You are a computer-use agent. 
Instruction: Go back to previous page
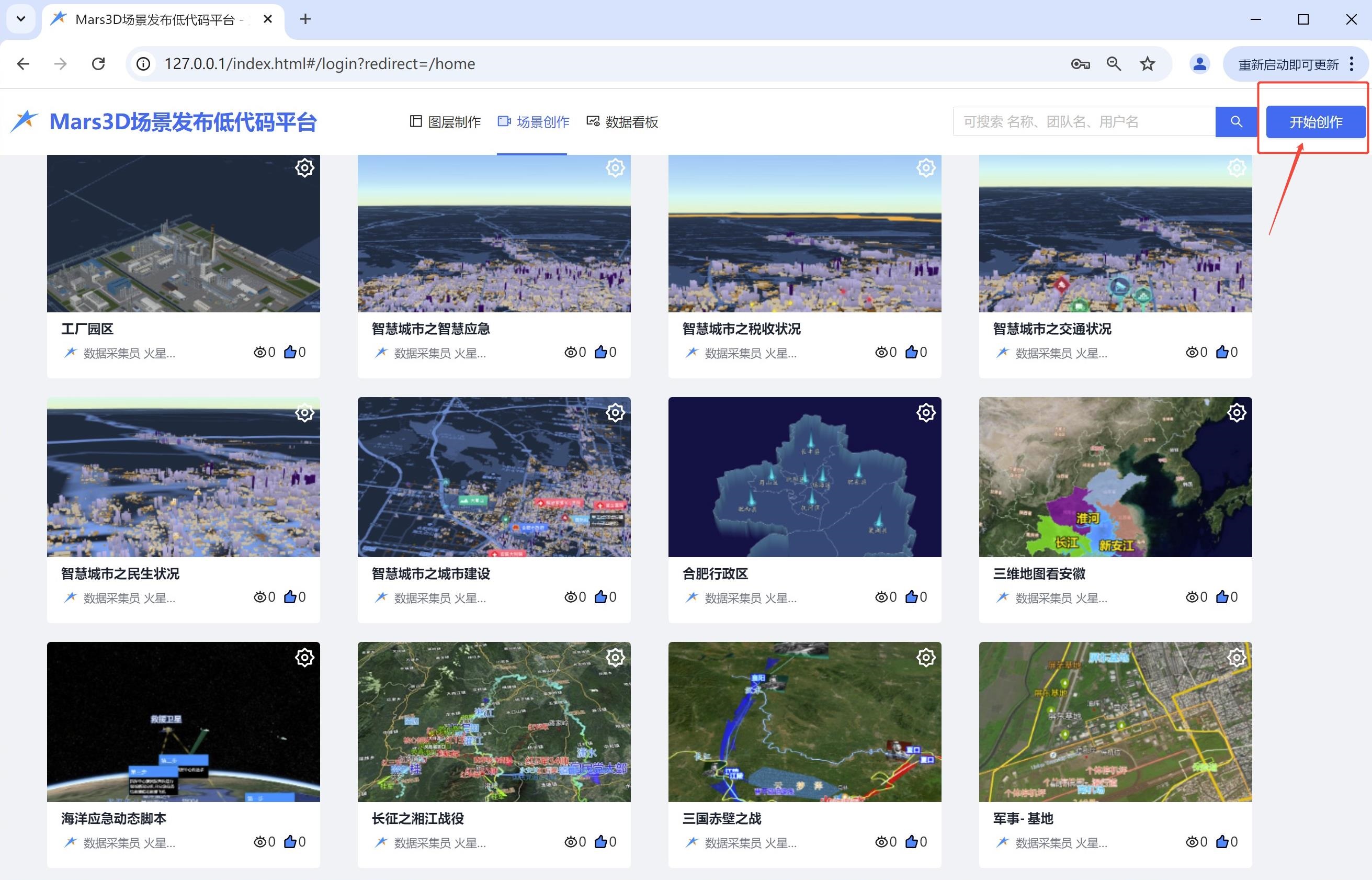(23, 64)
